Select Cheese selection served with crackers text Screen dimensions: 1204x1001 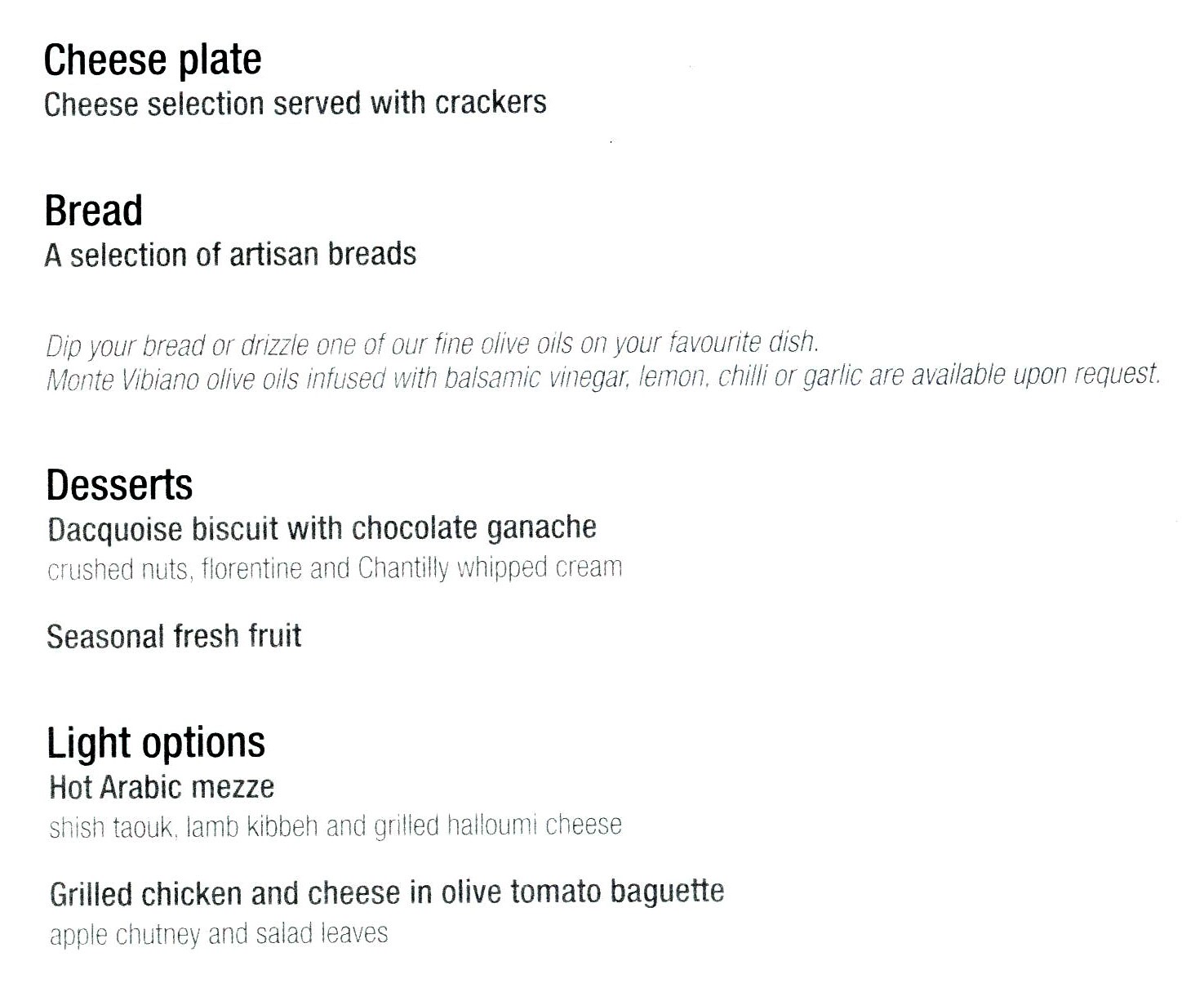295,104
